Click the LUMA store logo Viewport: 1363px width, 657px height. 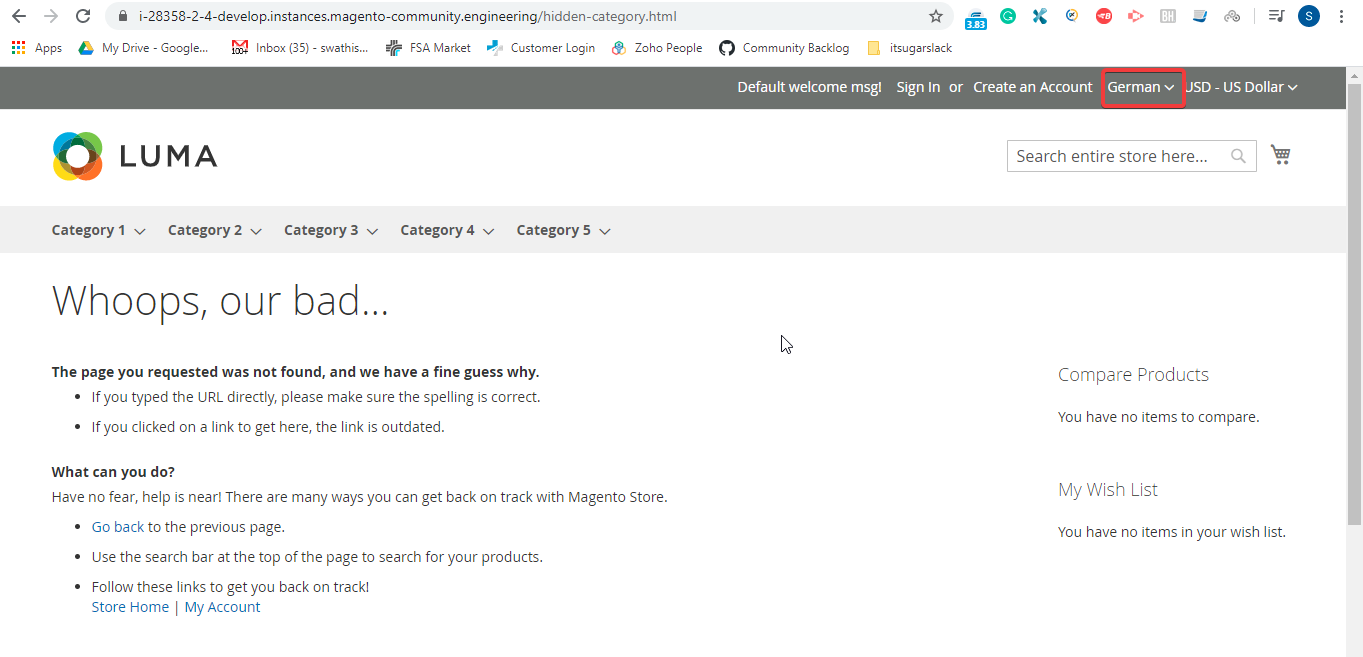tap(134, 156)
